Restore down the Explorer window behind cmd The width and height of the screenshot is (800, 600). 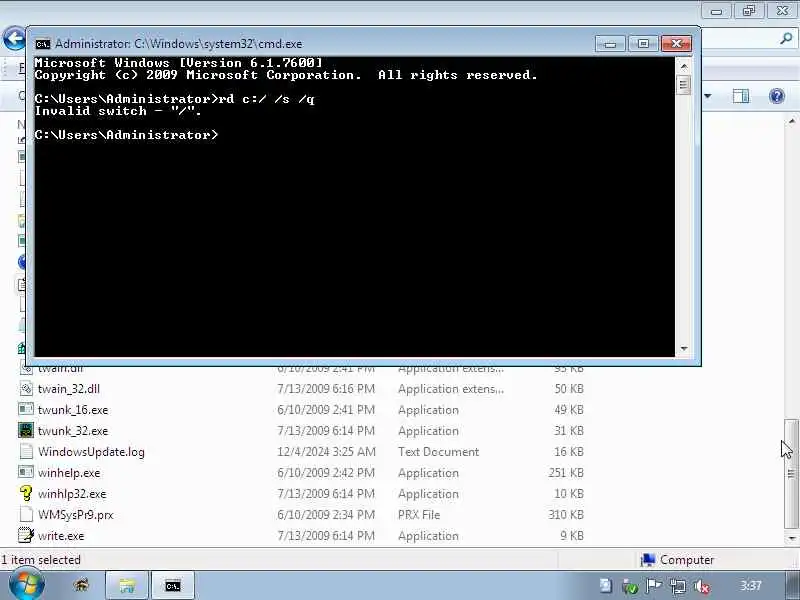tap(748, 11)
